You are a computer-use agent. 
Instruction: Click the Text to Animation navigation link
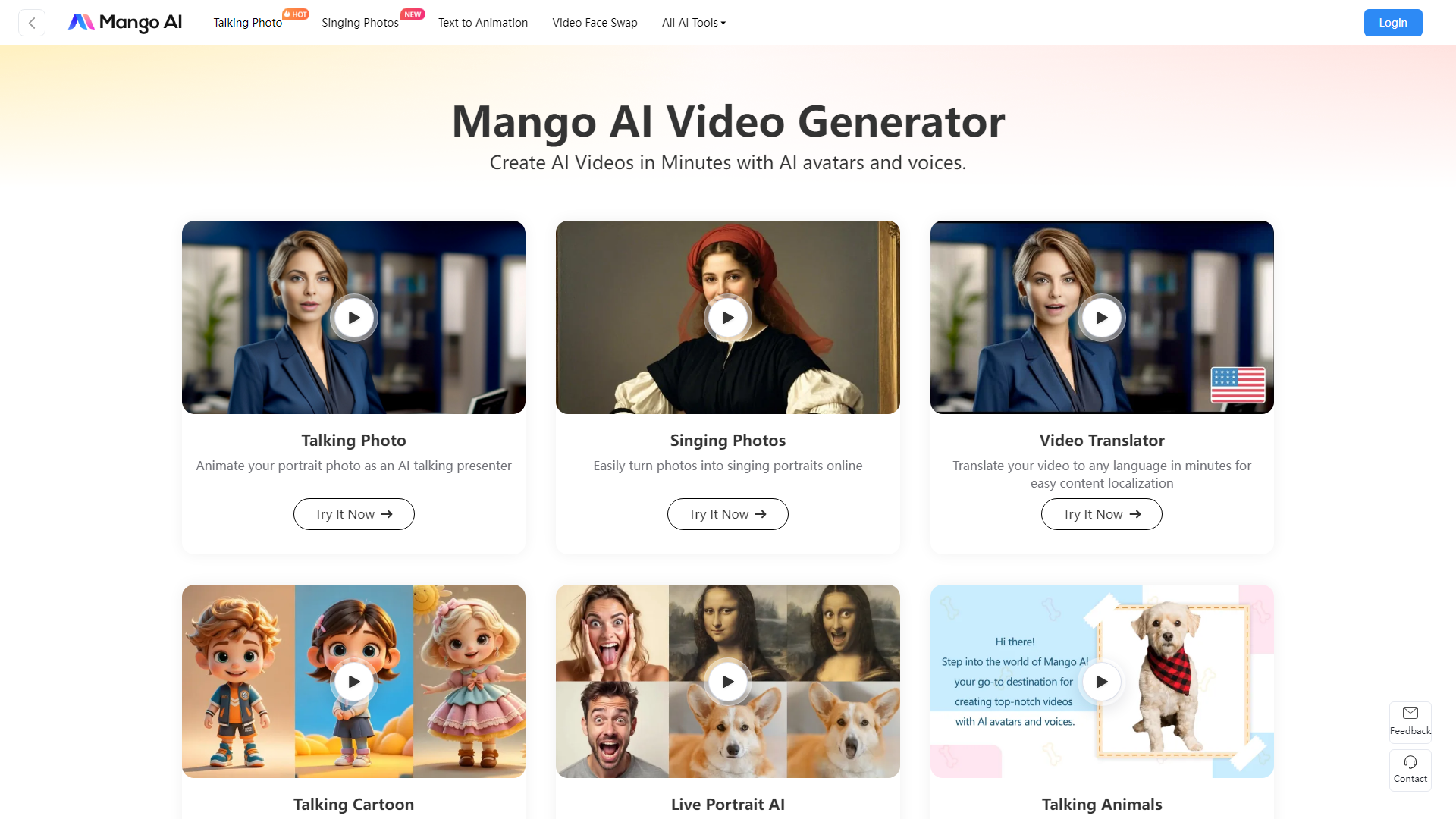(483, 22)
